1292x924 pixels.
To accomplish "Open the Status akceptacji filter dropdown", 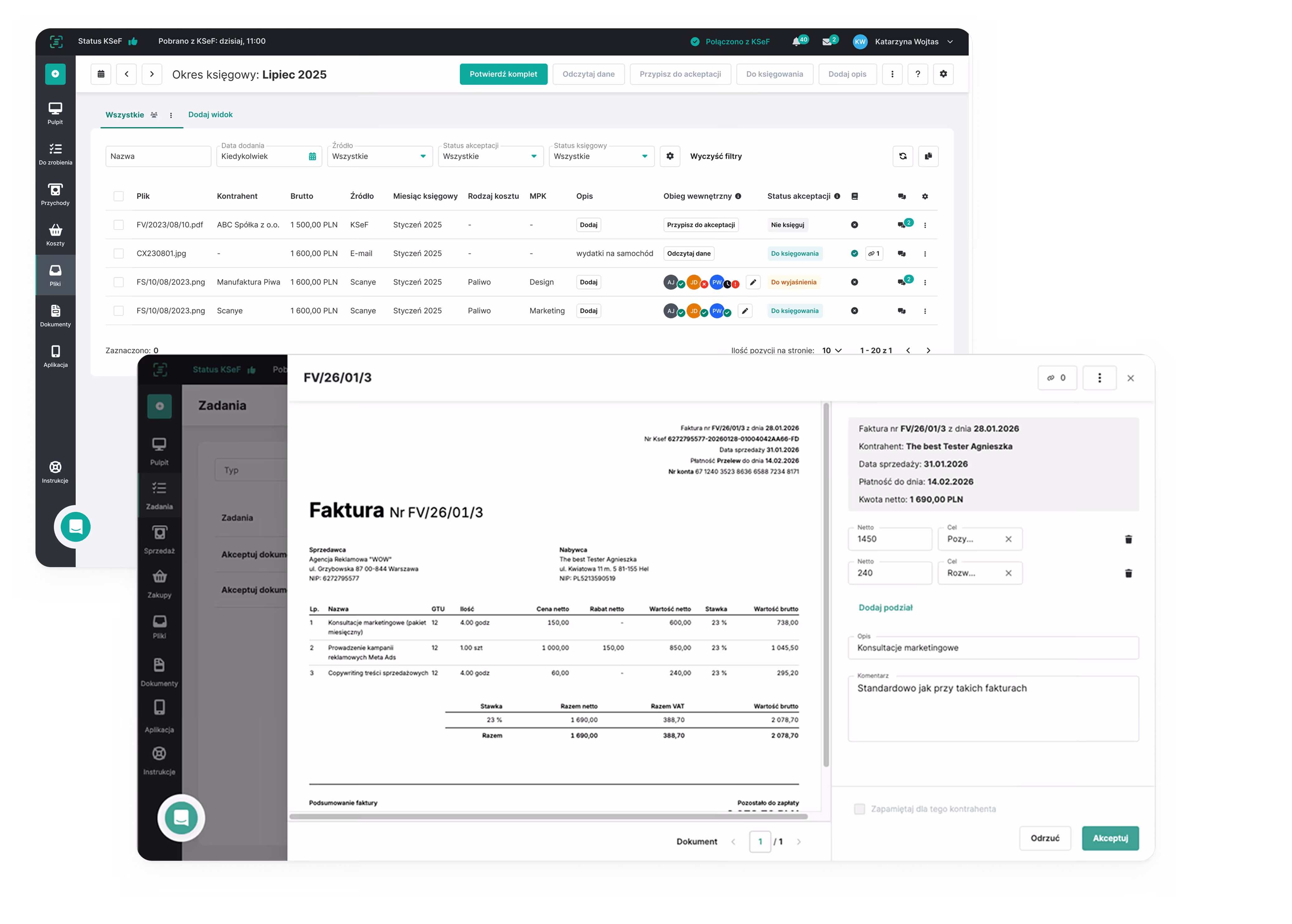I will (490, 156).
